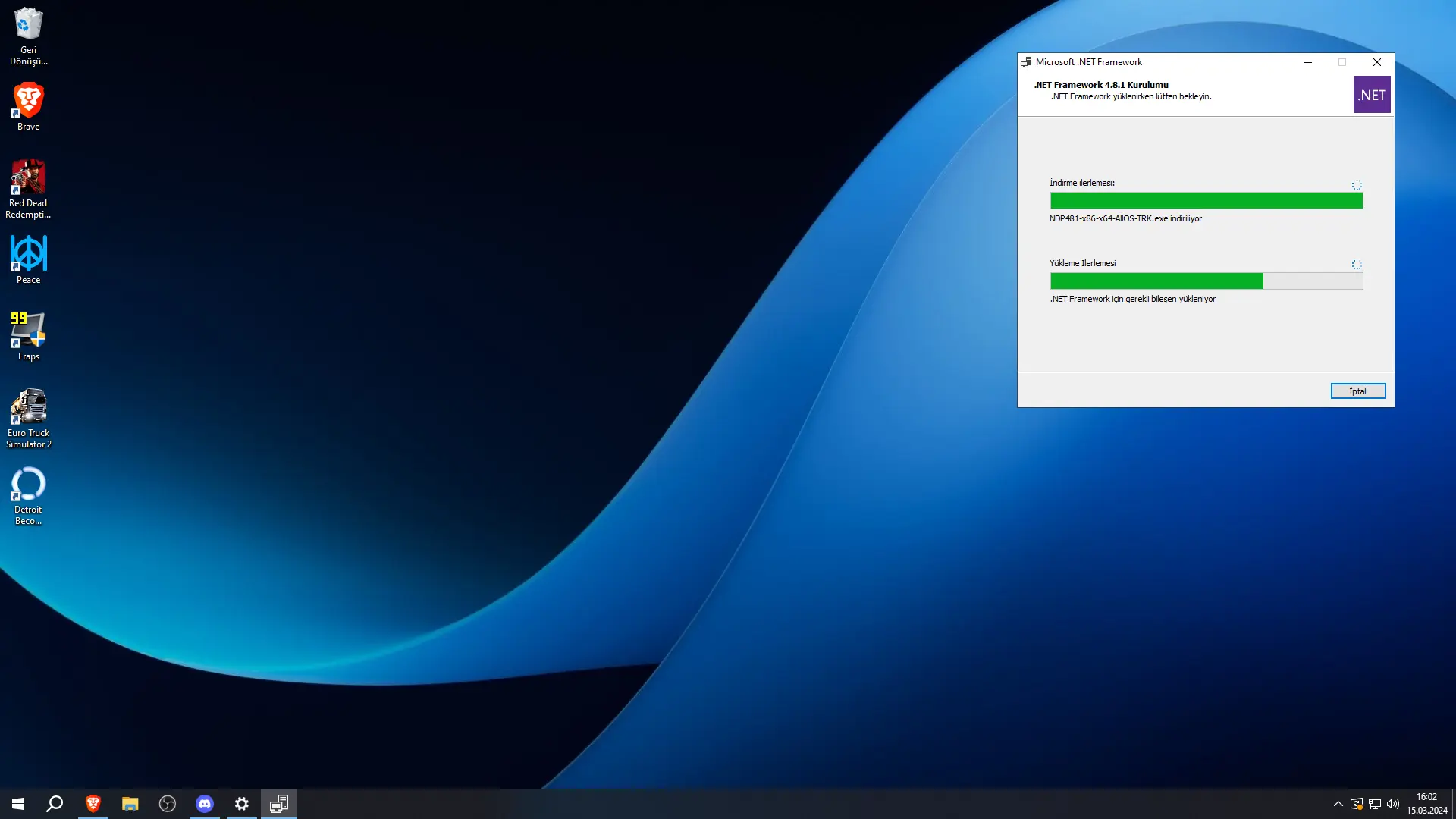The image size is (1456, 819).
Task: Open the volume speaker tray icon
Action: 1393,804
